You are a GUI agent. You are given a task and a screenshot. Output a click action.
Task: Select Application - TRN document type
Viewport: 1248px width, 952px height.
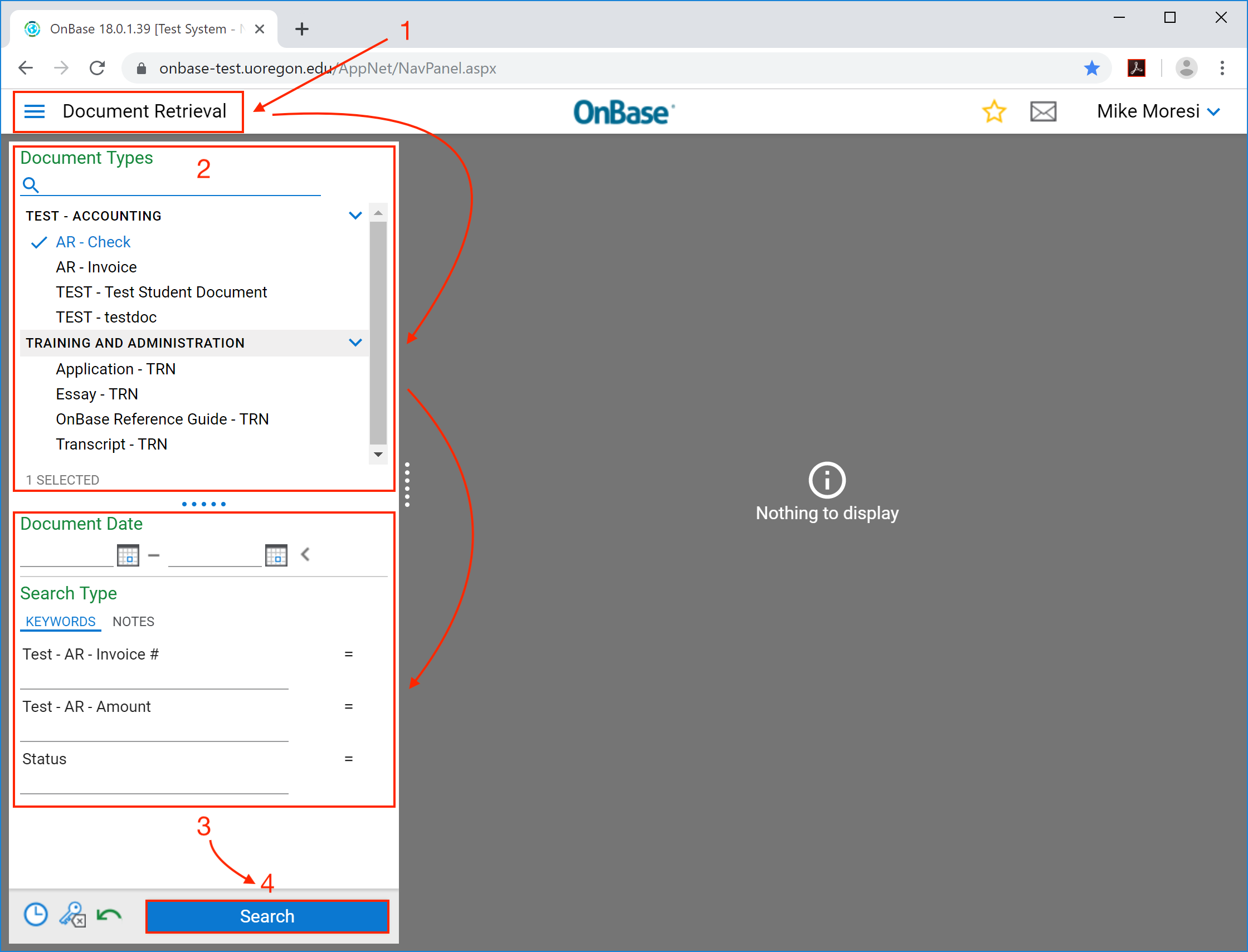coord(116,369)
